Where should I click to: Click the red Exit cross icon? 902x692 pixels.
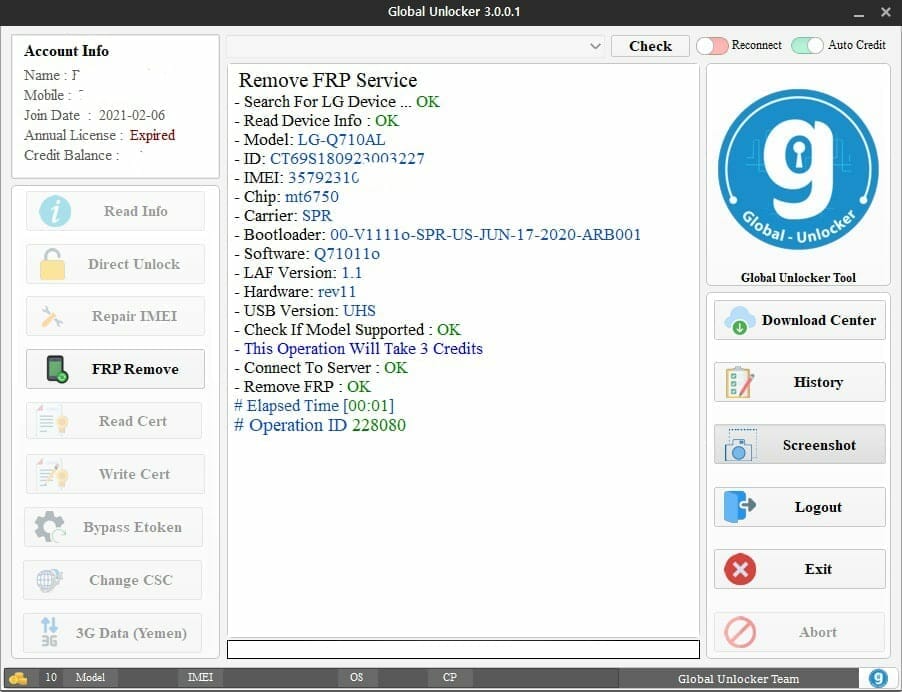(740, 569)
